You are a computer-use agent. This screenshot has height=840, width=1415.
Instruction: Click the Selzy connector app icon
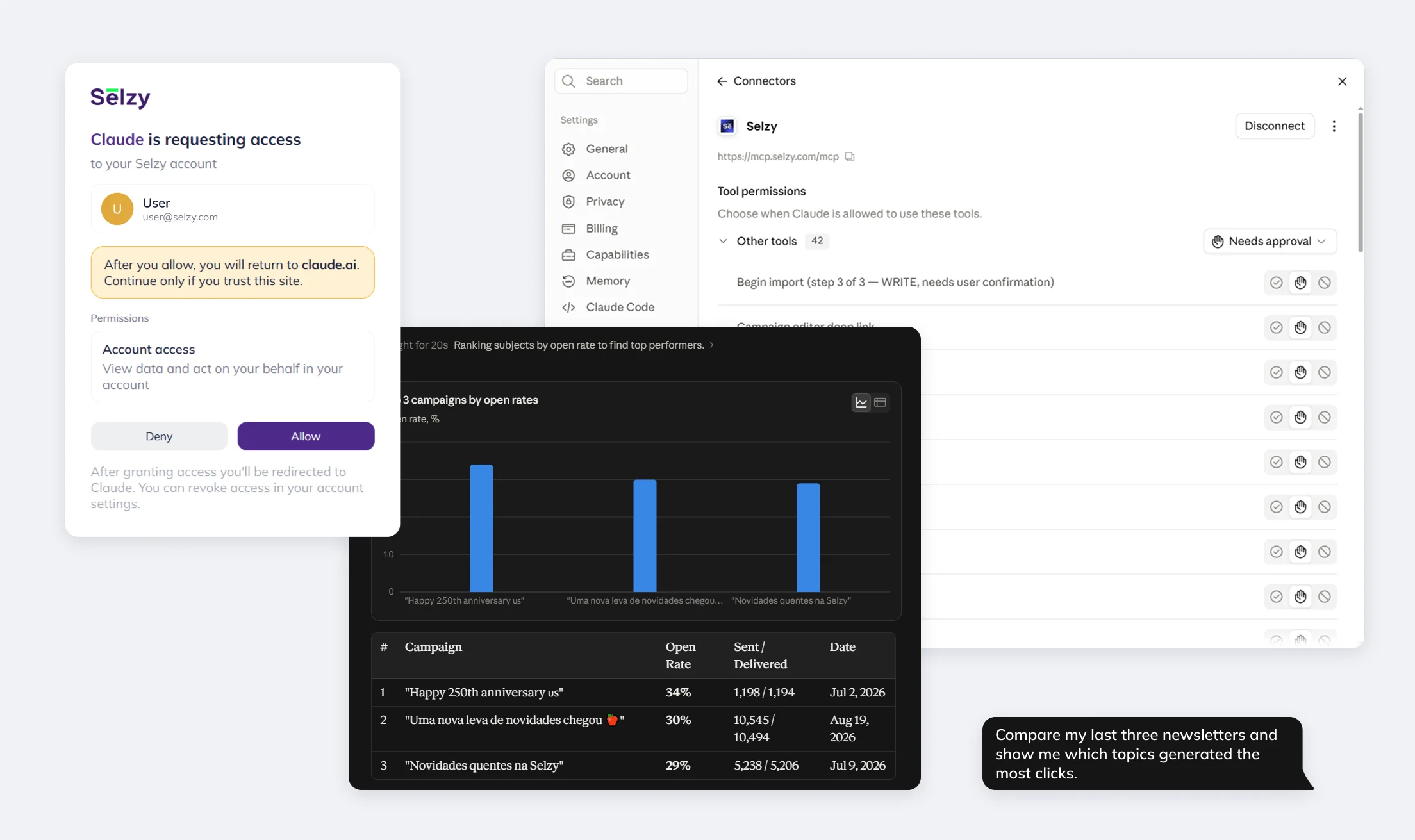[x=727, y=126]
